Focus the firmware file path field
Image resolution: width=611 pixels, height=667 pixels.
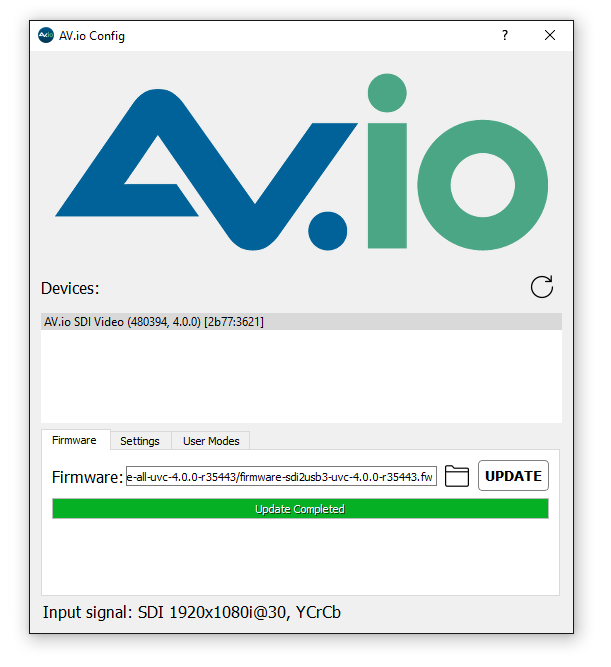[x=281, y=476]
